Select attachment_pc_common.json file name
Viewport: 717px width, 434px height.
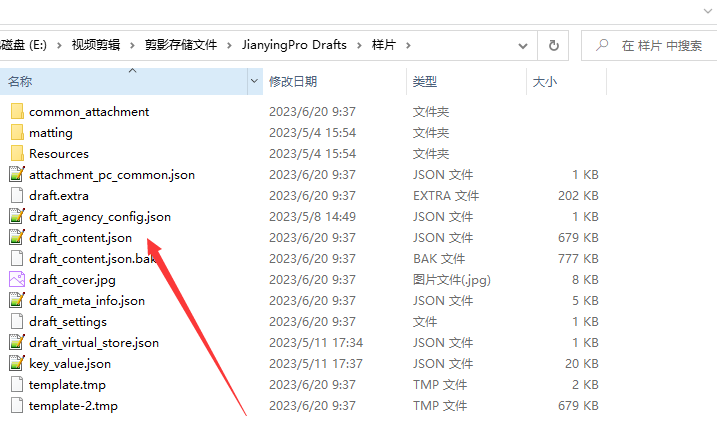pos(112,175)
